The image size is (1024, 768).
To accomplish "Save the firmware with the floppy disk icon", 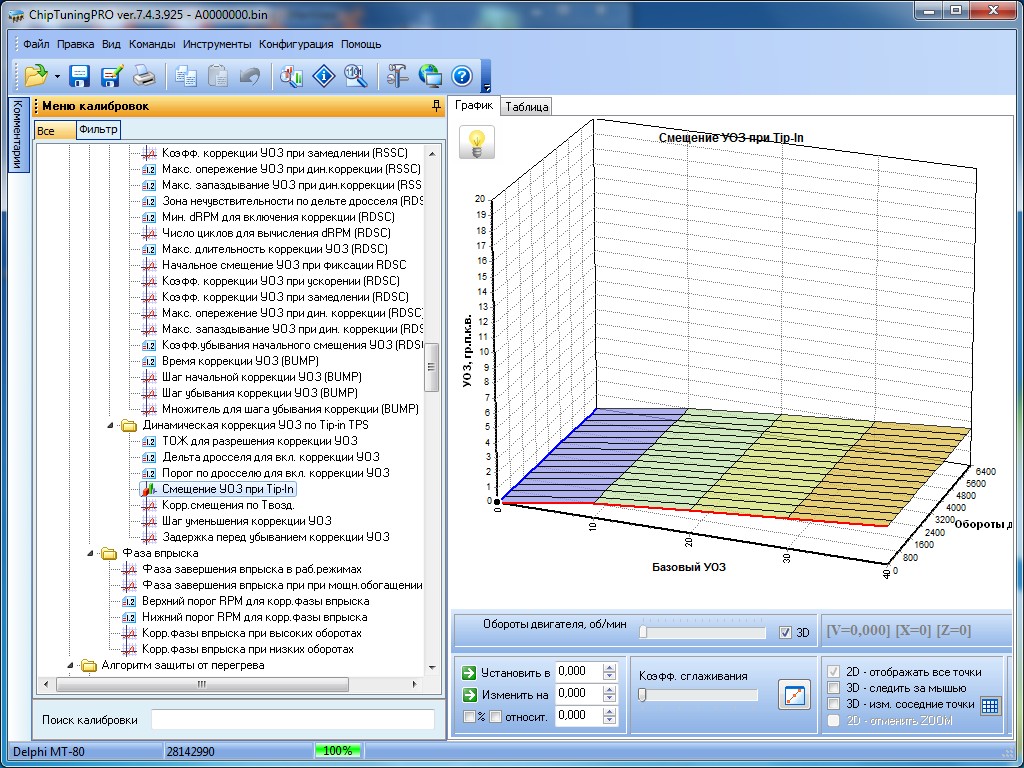I will [79, 75].
